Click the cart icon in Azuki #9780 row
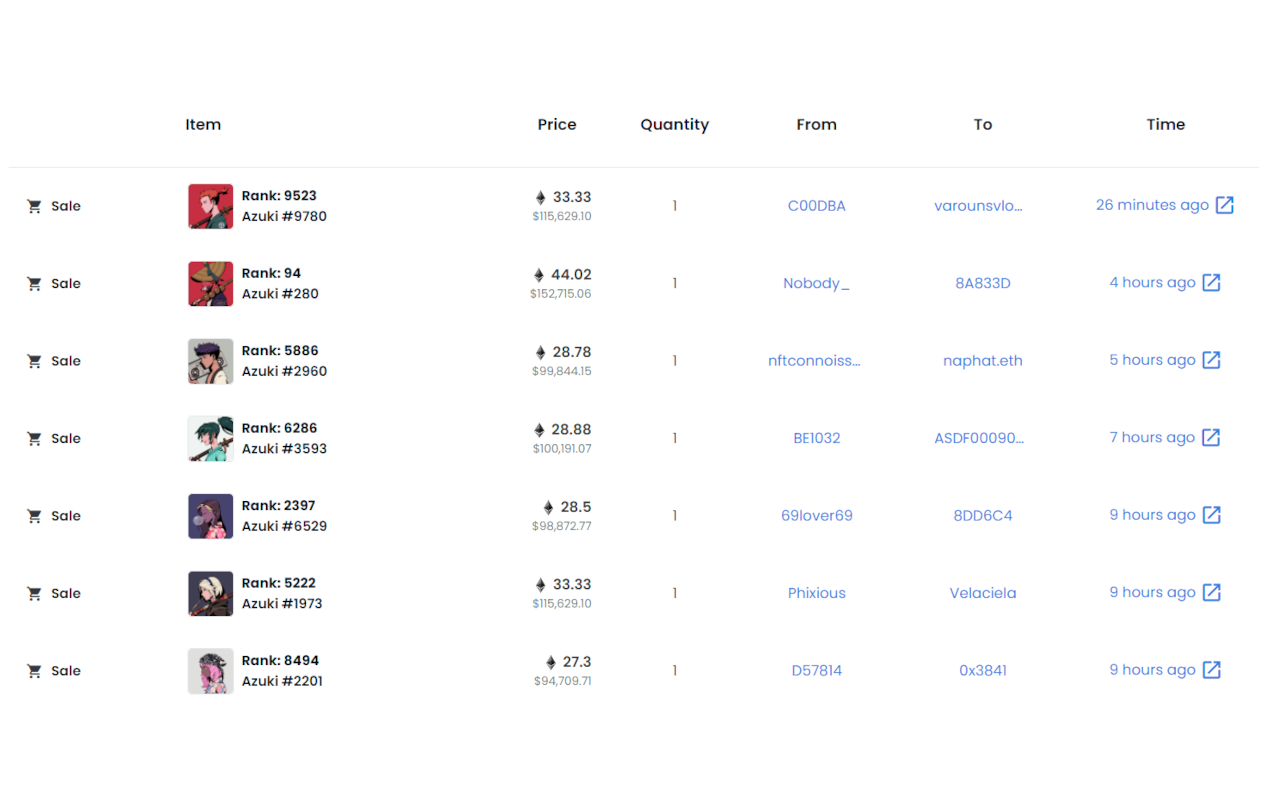Screen dimensions: 1280x800 [x=34, y=206]
